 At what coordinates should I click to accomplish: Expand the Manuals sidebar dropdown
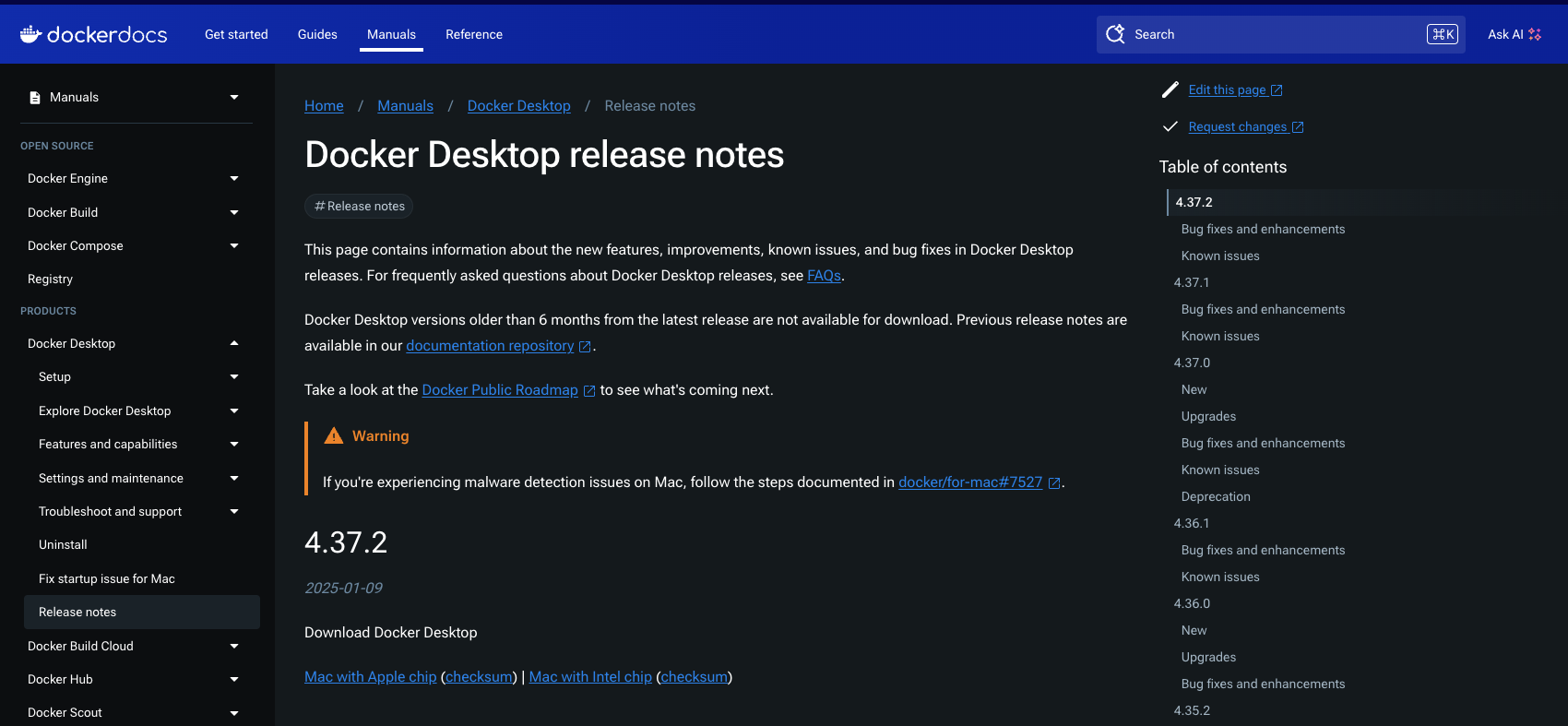click(234, 97)
